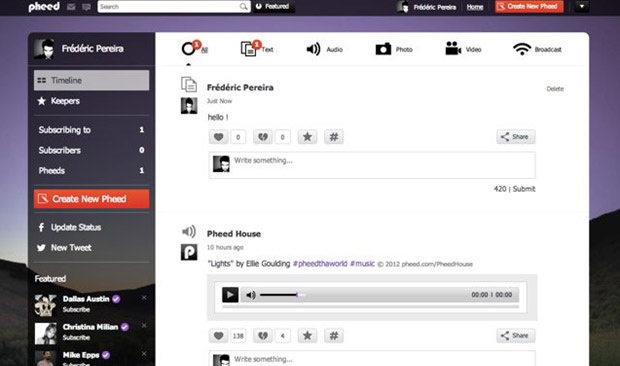The height and width of the screenshot is (366, 620).
Task: Click the Write something comment field on hello post
Action: (x=372, y=165)
